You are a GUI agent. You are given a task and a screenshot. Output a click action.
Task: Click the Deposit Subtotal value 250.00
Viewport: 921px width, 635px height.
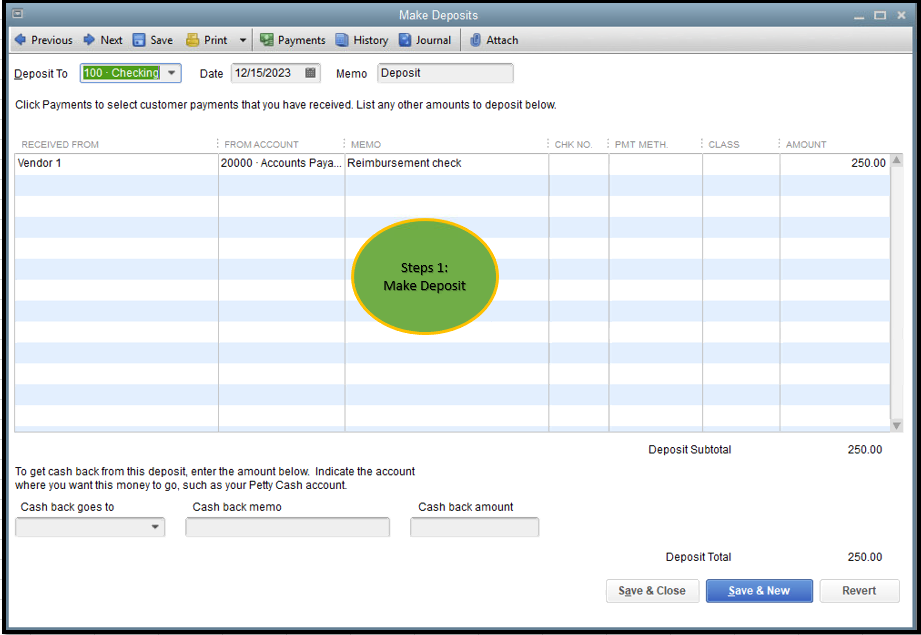(x=865, y=449)
